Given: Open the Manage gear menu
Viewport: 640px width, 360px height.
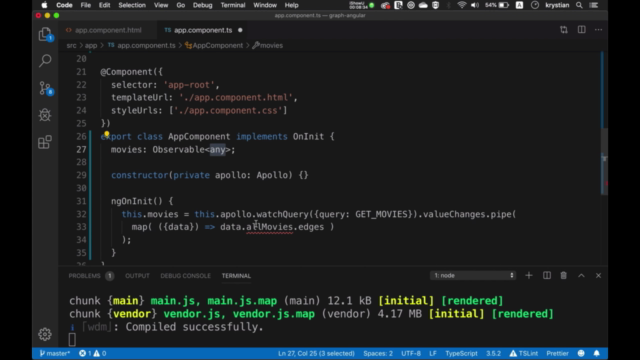Looking at the screenshot, I should pyautogui.click(x=45, y=334).
